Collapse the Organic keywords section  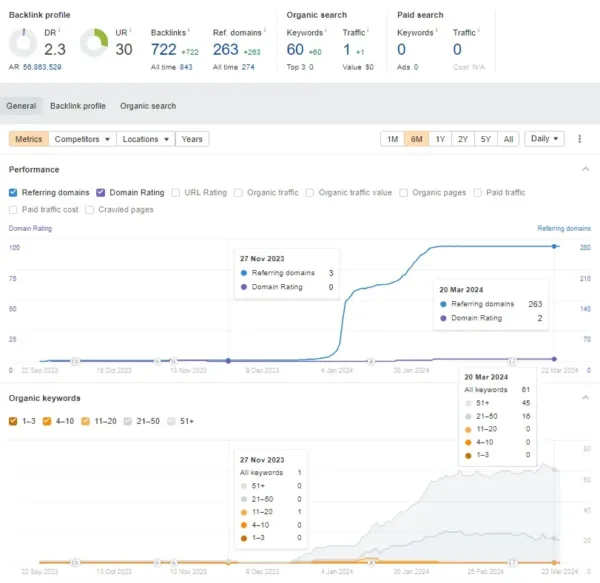(x=585, y=398)
